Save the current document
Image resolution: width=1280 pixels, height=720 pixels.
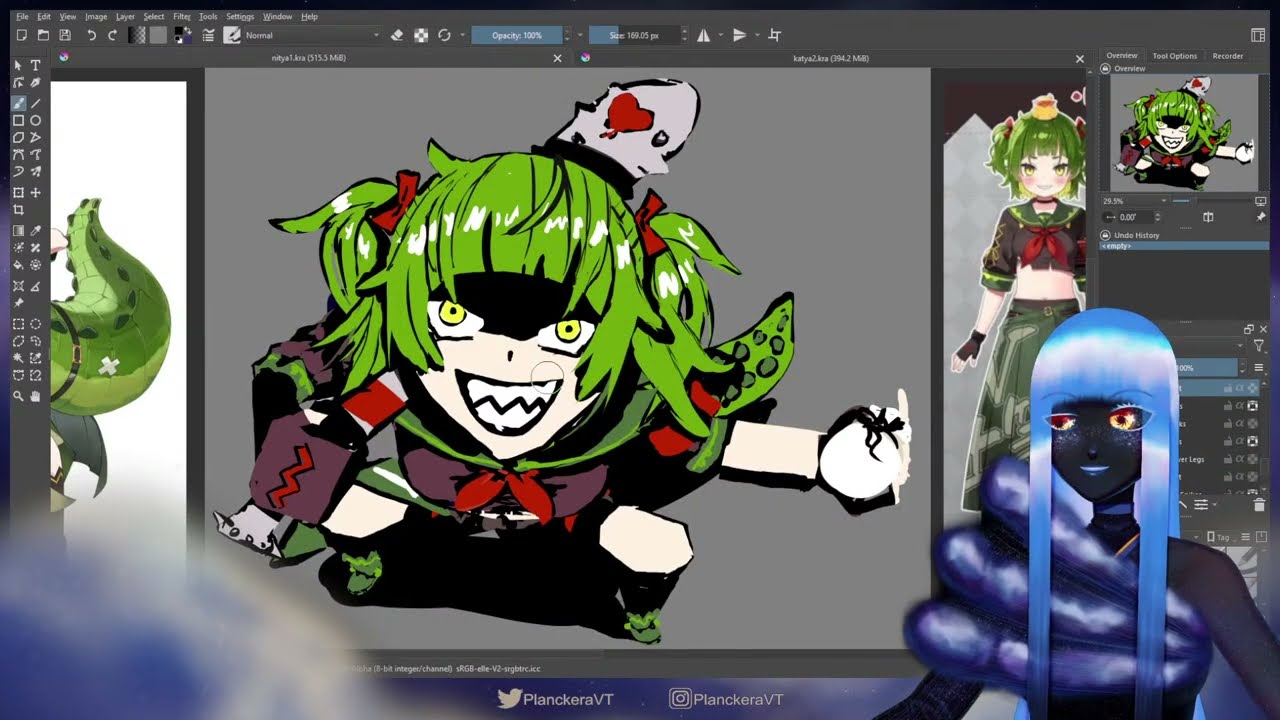point(65,35)
